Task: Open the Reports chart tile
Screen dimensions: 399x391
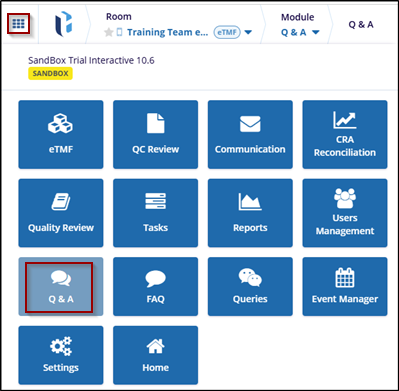Action: 250,213
